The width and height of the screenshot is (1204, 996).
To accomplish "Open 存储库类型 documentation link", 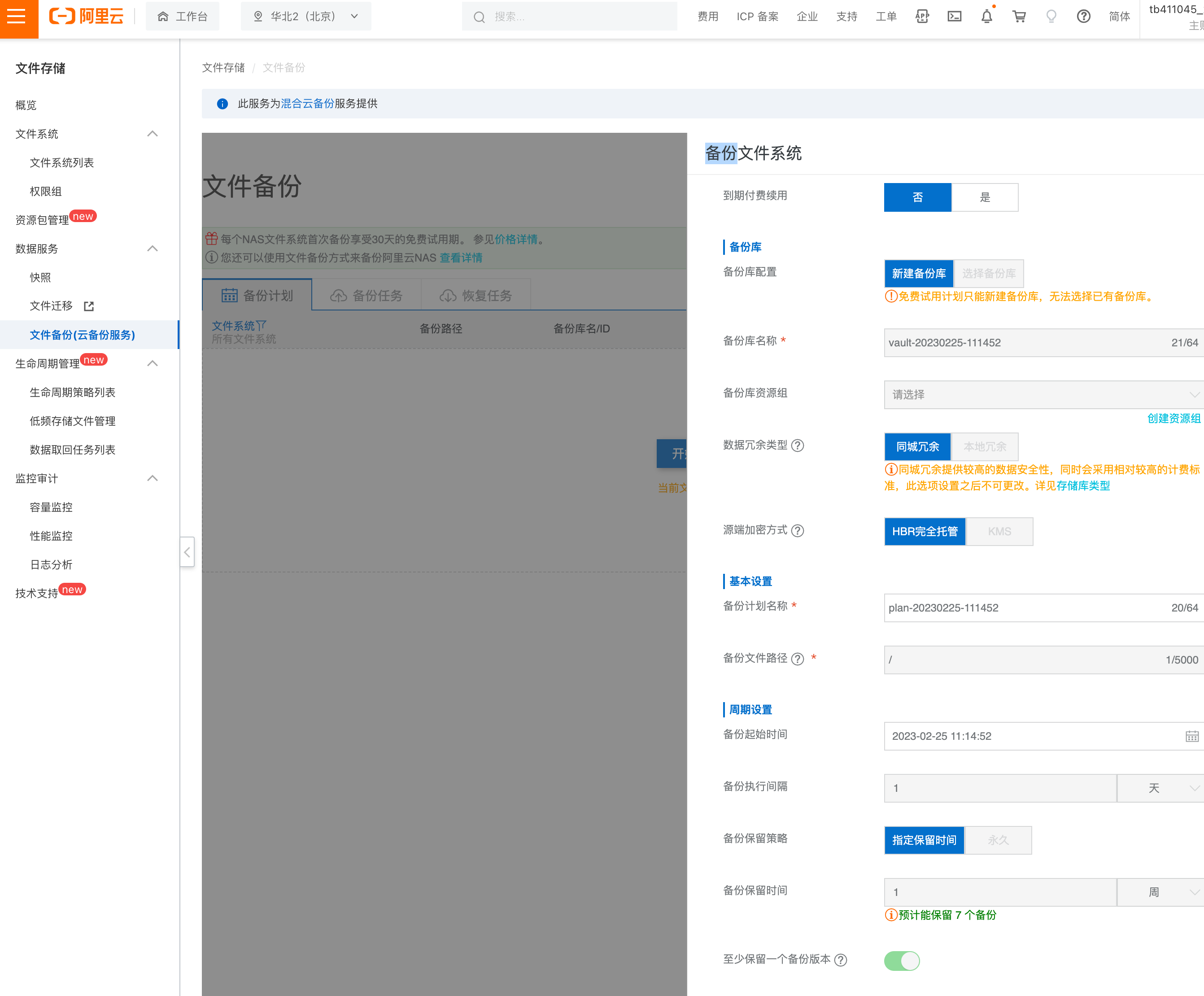I will pos(1082,486).
